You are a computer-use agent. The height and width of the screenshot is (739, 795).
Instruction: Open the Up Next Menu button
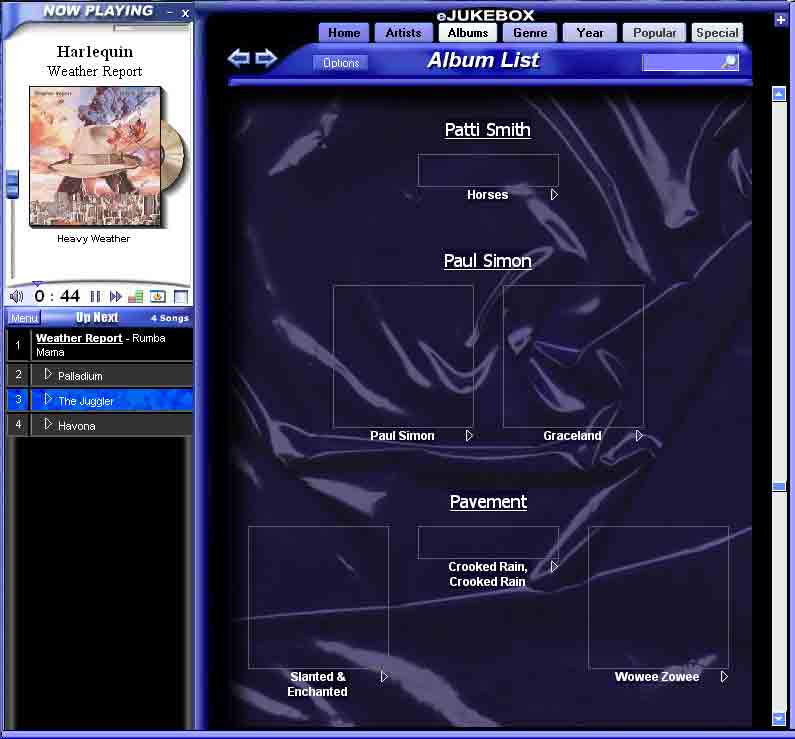(24, 318)
